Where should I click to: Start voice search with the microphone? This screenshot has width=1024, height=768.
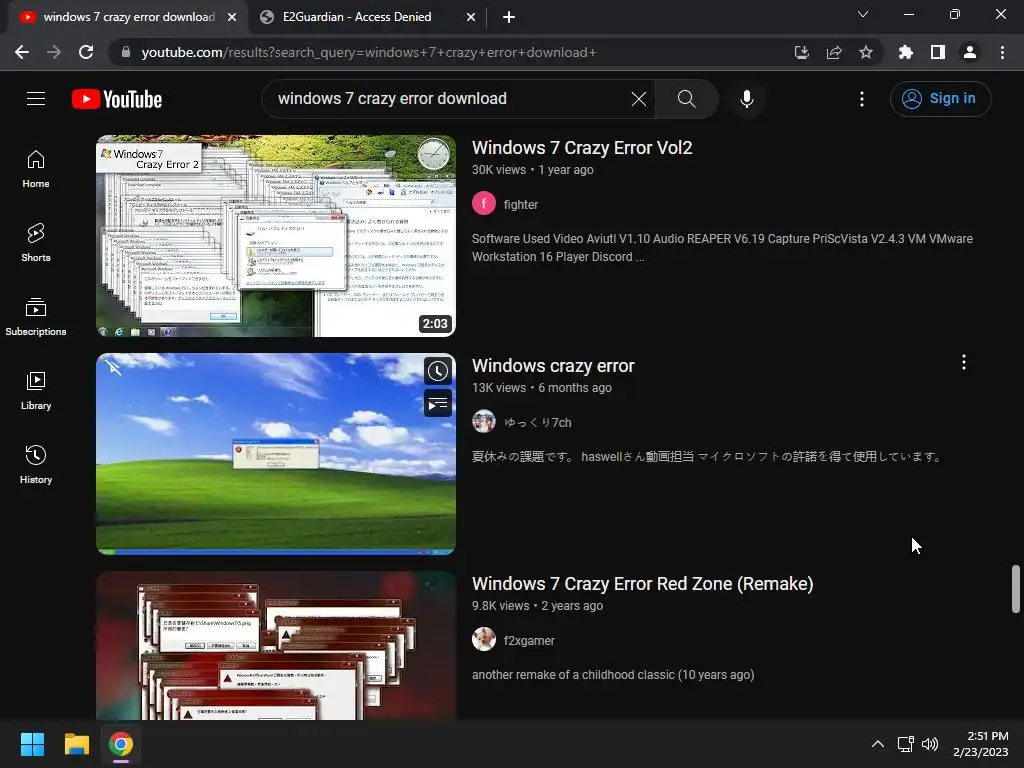[x=746, y=99]
